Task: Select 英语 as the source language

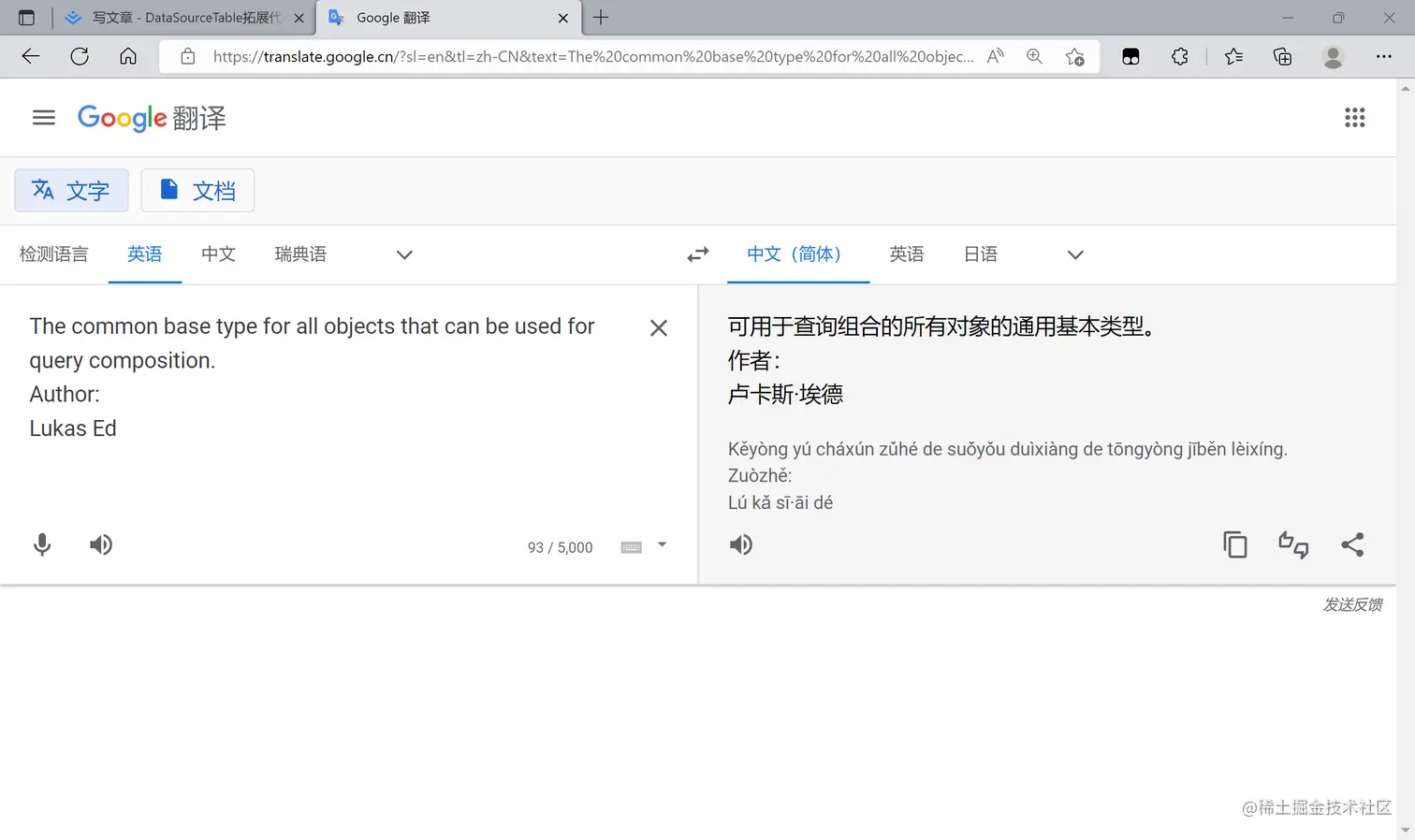Action: 145,254
